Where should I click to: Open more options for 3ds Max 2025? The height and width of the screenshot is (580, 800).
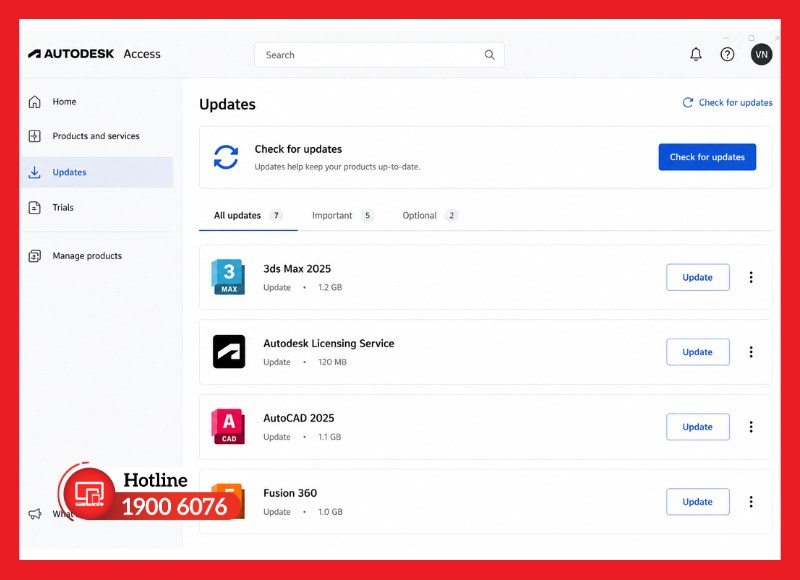click(x=751, y=277)
